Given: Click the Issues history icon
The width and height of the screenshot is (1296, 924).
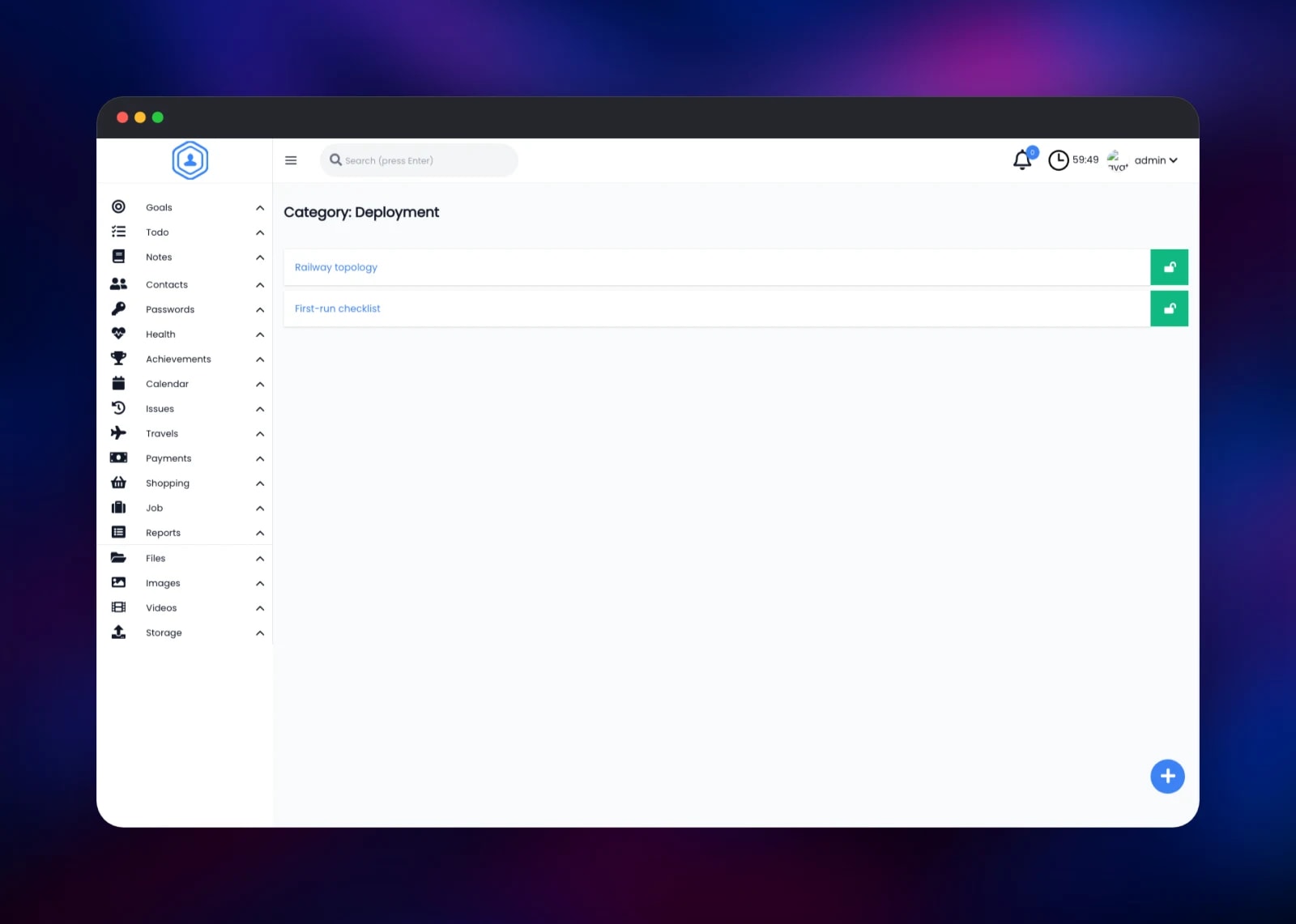Looking at the screenshot, I should (x=118, y=408).
